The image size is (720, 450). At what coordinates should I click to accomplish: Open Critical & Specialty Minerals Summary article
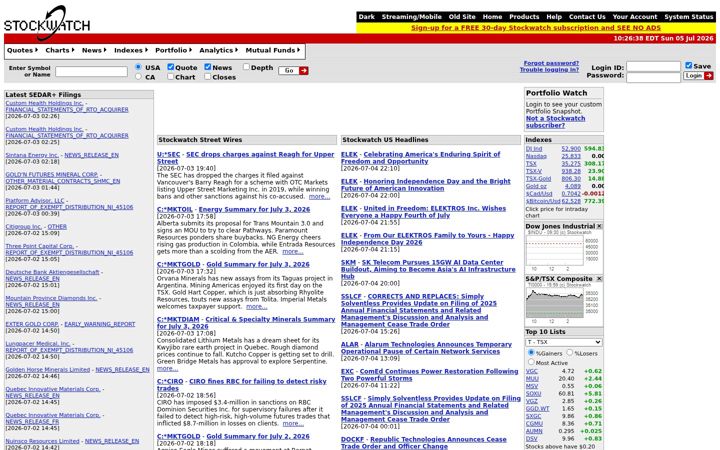[x=246, y=323]
